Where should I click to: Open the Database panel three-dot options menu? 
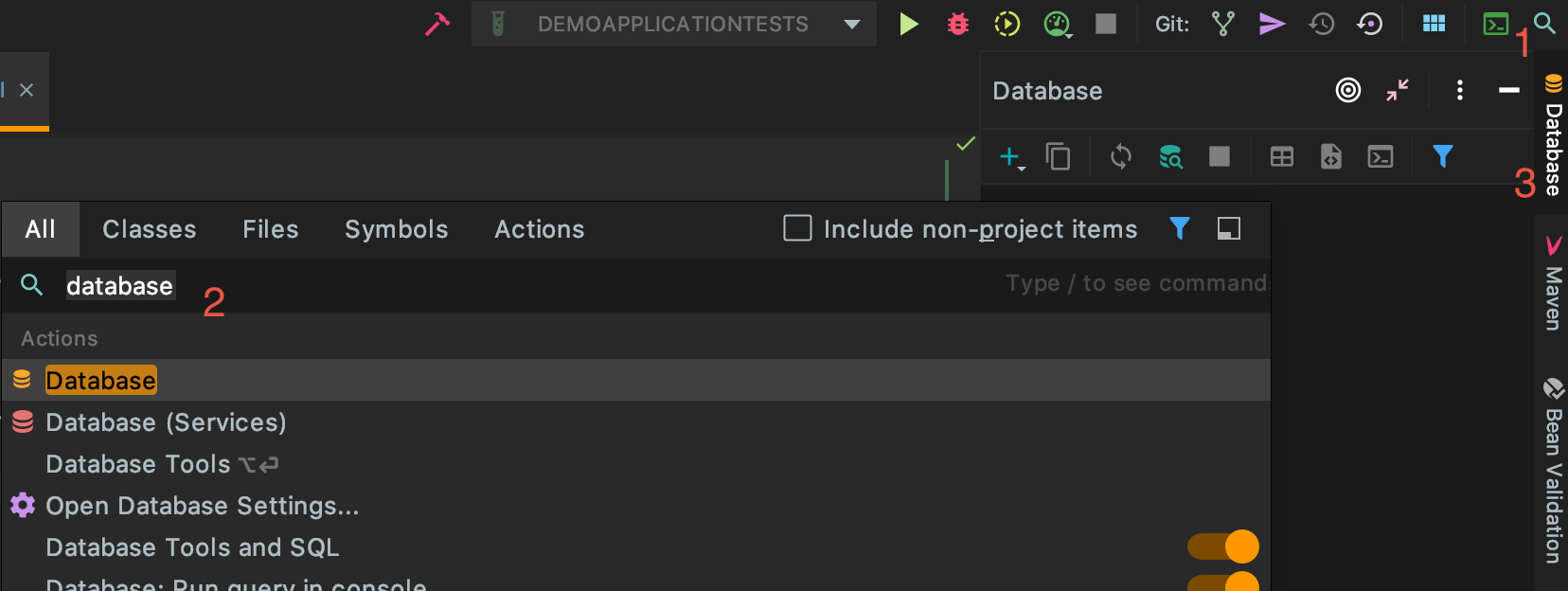point(1459,90)
